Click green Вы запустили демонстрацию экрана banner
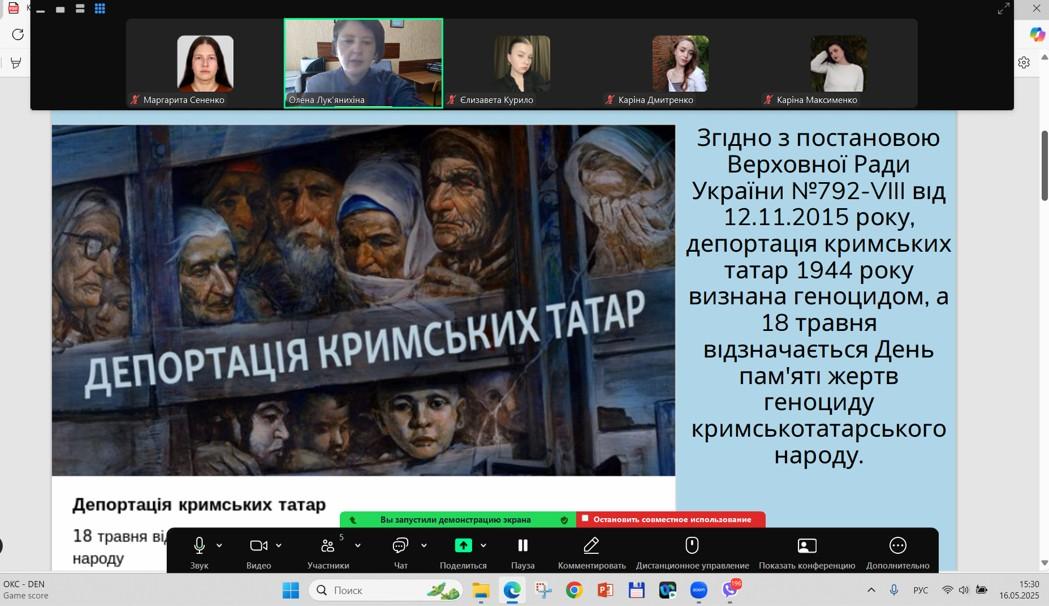Viewport: 1049px width, 606px height. tap(455, 520)
